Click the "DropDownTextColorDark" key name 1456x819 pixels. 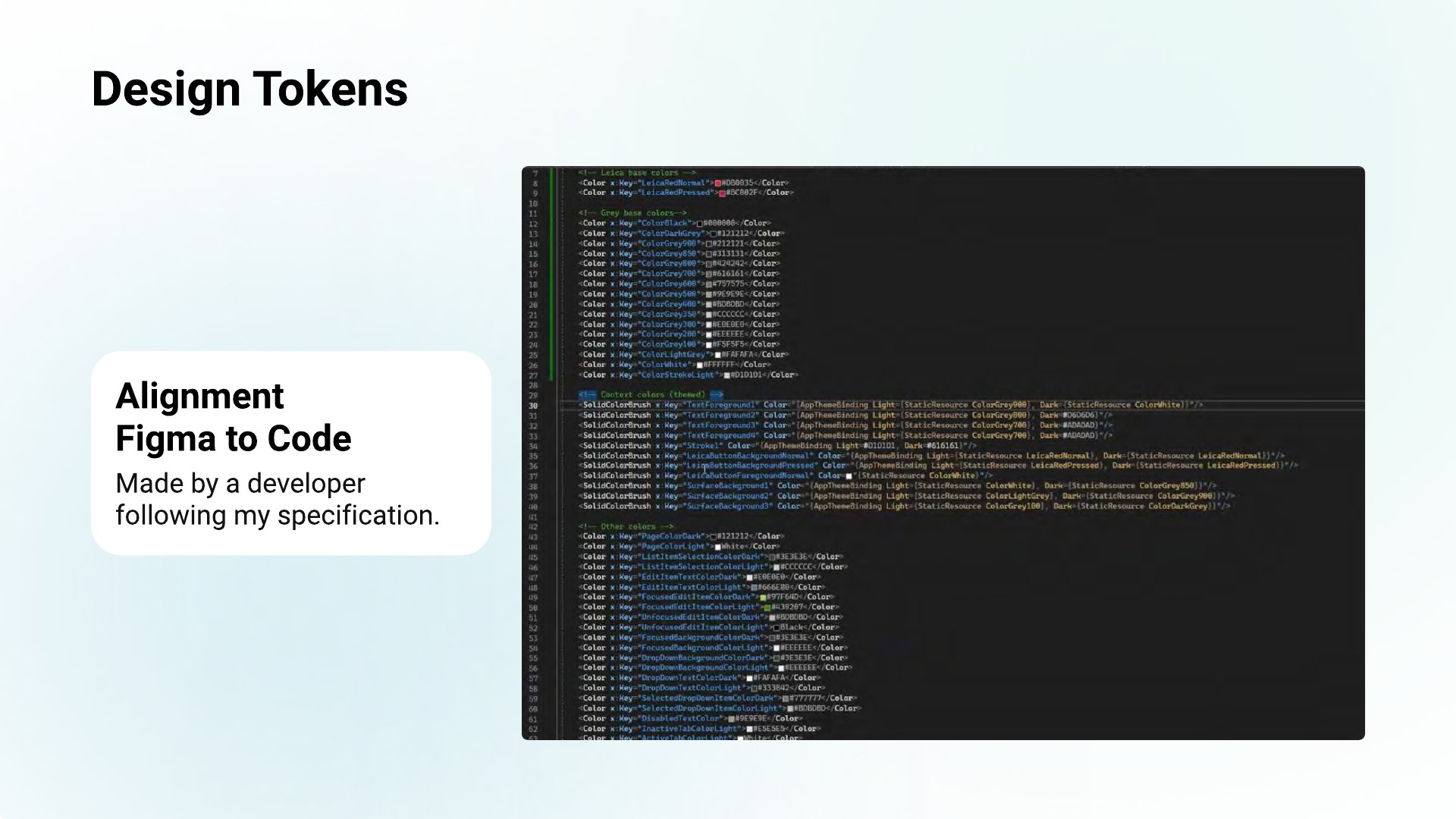tap(689, 678)
